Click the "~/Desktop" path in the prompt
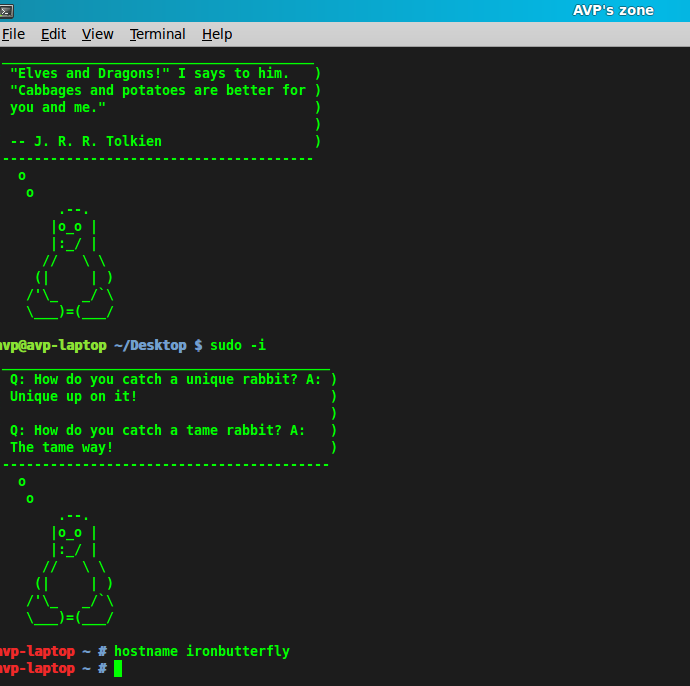Viewport: 690px width, 686px height. 150,345
